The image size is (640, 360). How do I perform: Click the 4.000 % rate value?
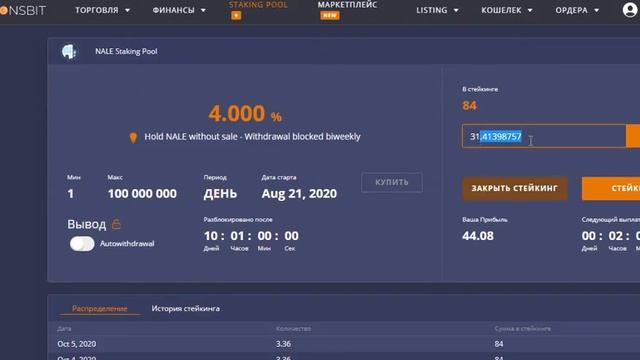(245, 113)
